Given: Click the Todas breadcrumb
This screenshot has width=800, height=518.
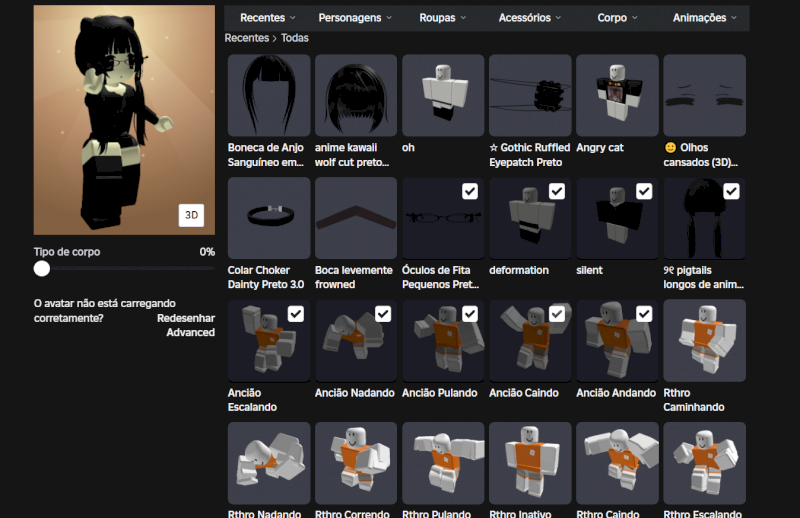Looking at the screenshot, I should coord(295,38).
